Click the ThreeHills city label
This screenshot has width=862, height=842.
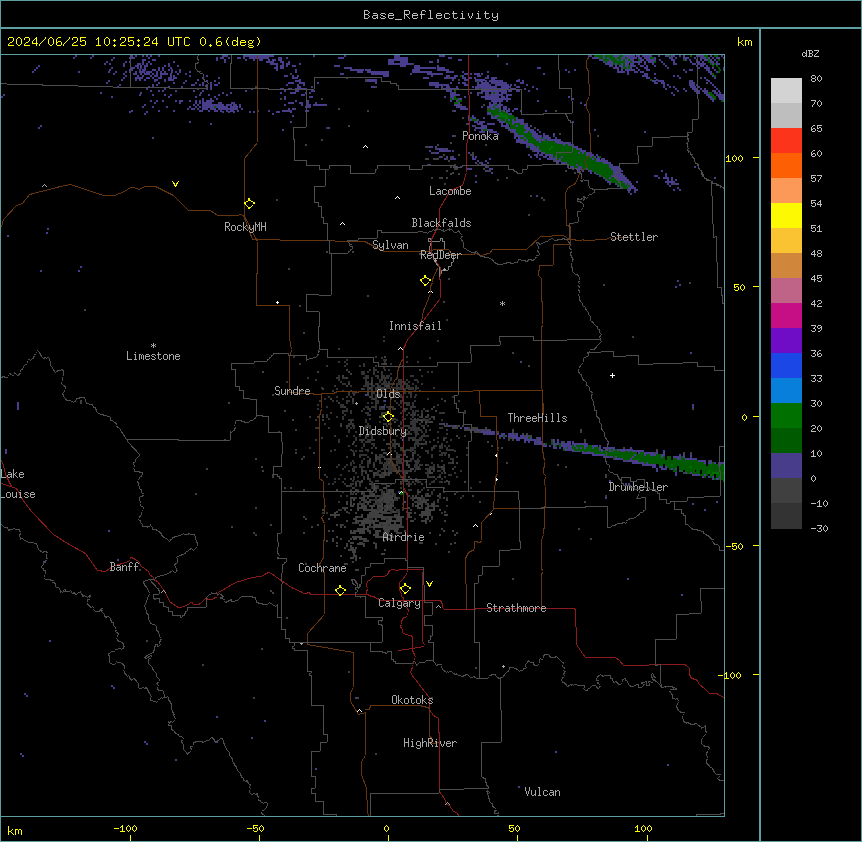point(537,418)
